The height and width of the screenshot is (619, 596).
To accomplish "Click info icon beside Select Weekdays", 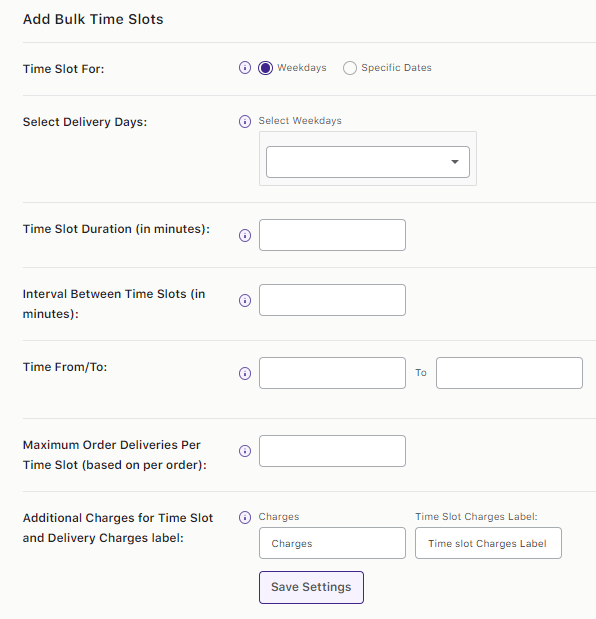I will point(245,121).
